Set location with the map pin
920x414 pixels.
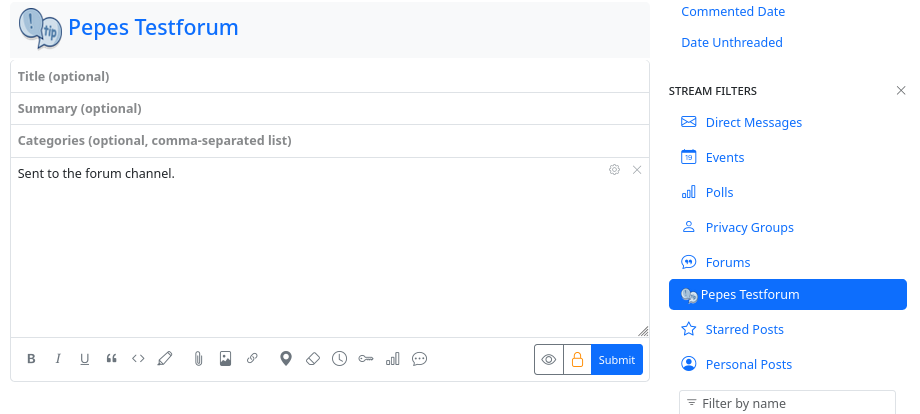click(285, 359)
